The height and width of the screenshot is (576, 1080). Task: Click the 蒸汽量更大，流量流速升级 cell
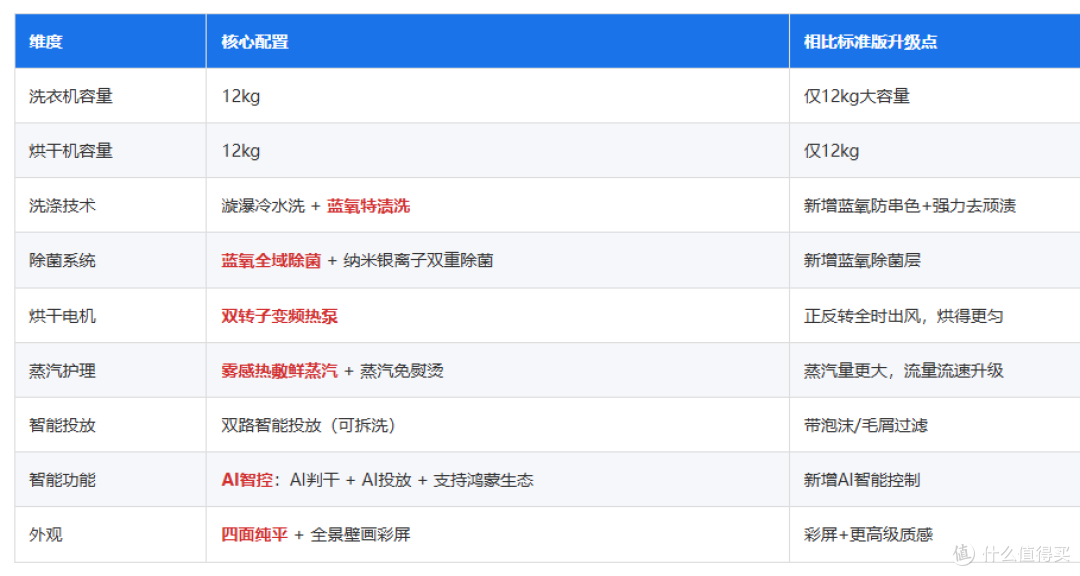(935, 371)
